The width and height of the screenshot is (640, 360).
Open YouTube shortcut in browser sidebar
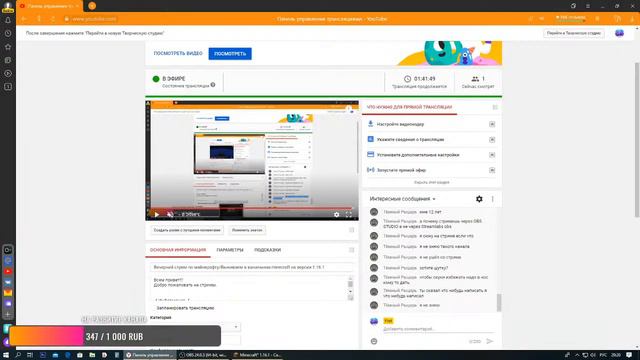point(8,271)
